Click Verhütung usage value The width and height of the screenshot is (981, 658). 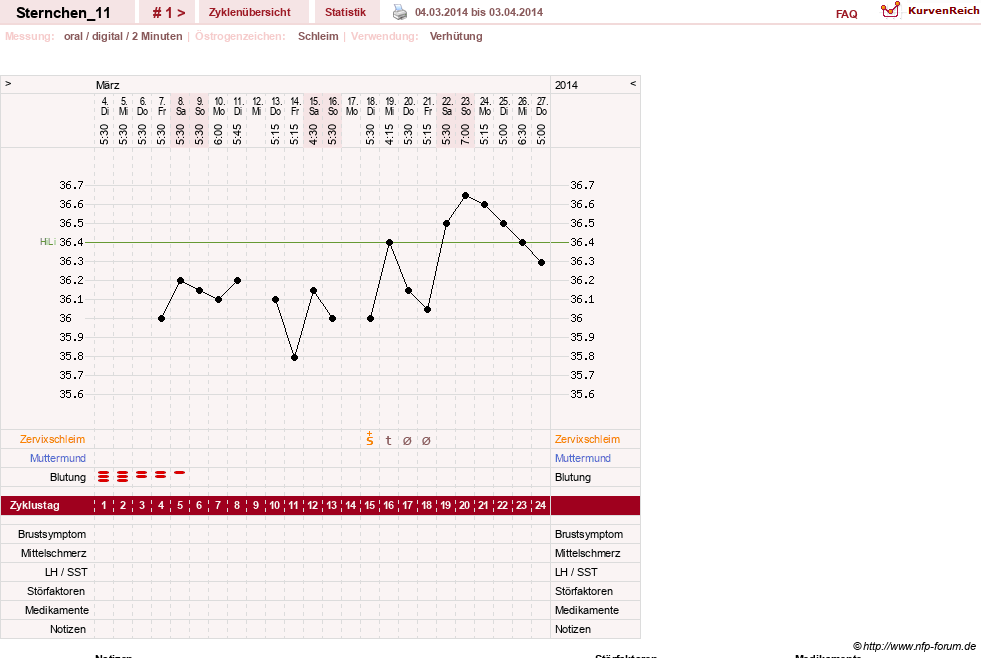coord(456,36)
